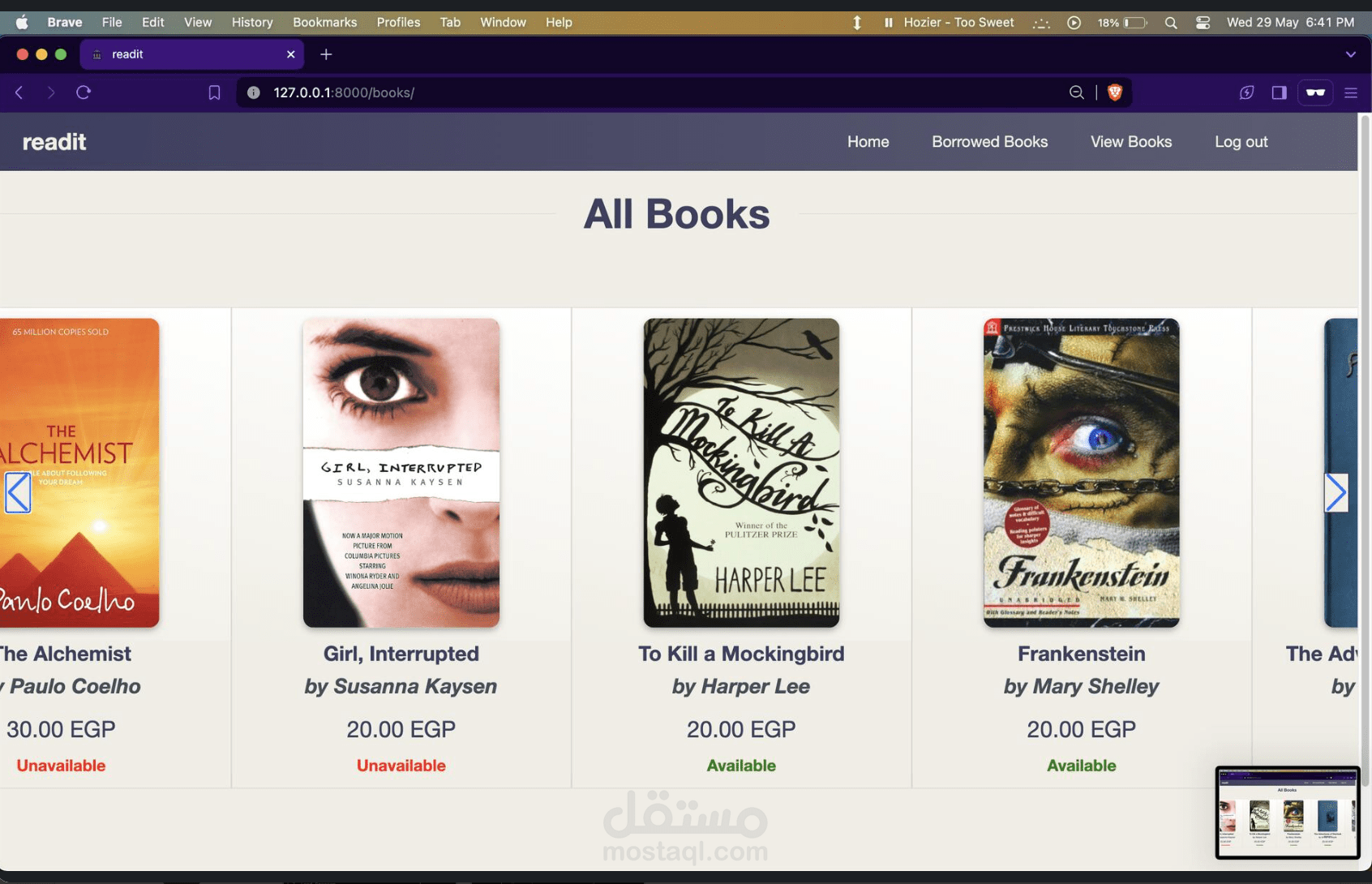Viewport: 1372px width, 884px height.
Task: Click the Girl, Interrupted title
Action: pyautogui.click(x=401, y=654)
